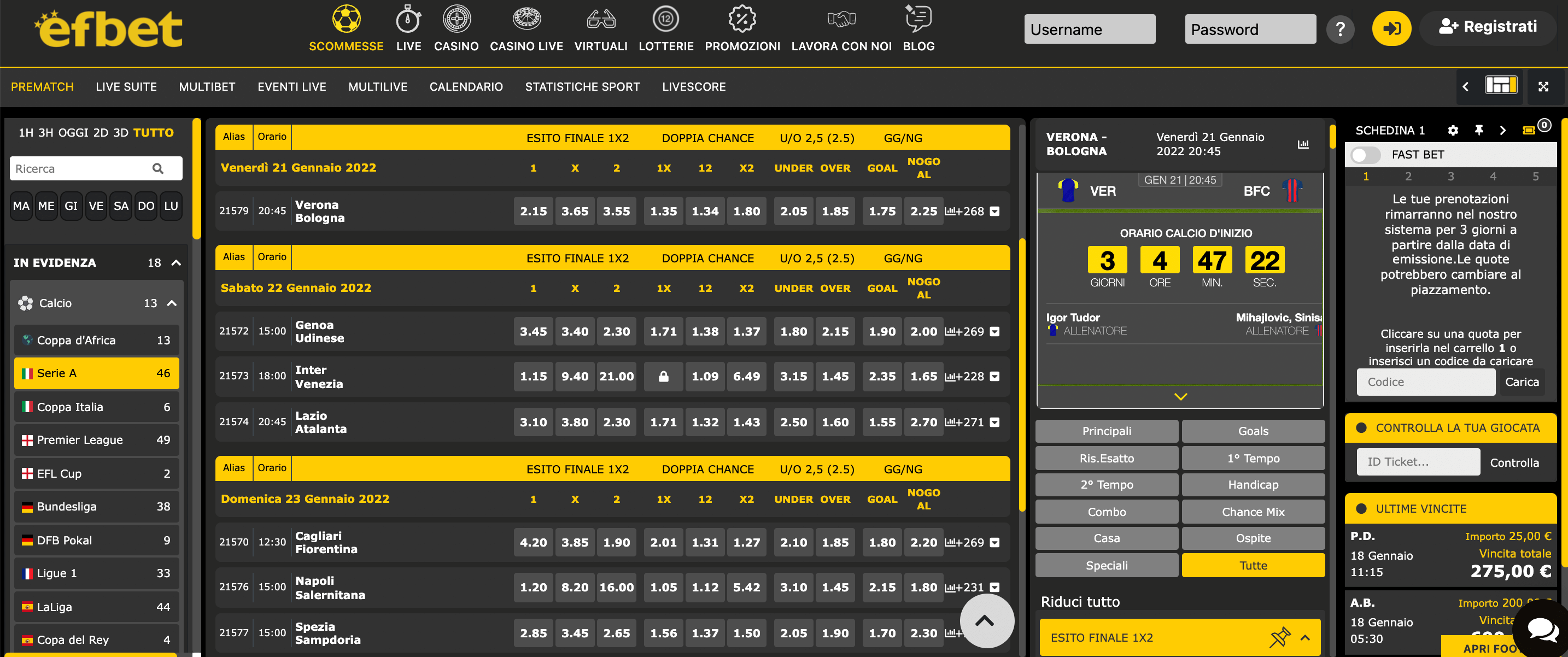Unpin the Esito Finale 1X2 market
Screen dimensions: 1568x657
[x=1279, y=637]
